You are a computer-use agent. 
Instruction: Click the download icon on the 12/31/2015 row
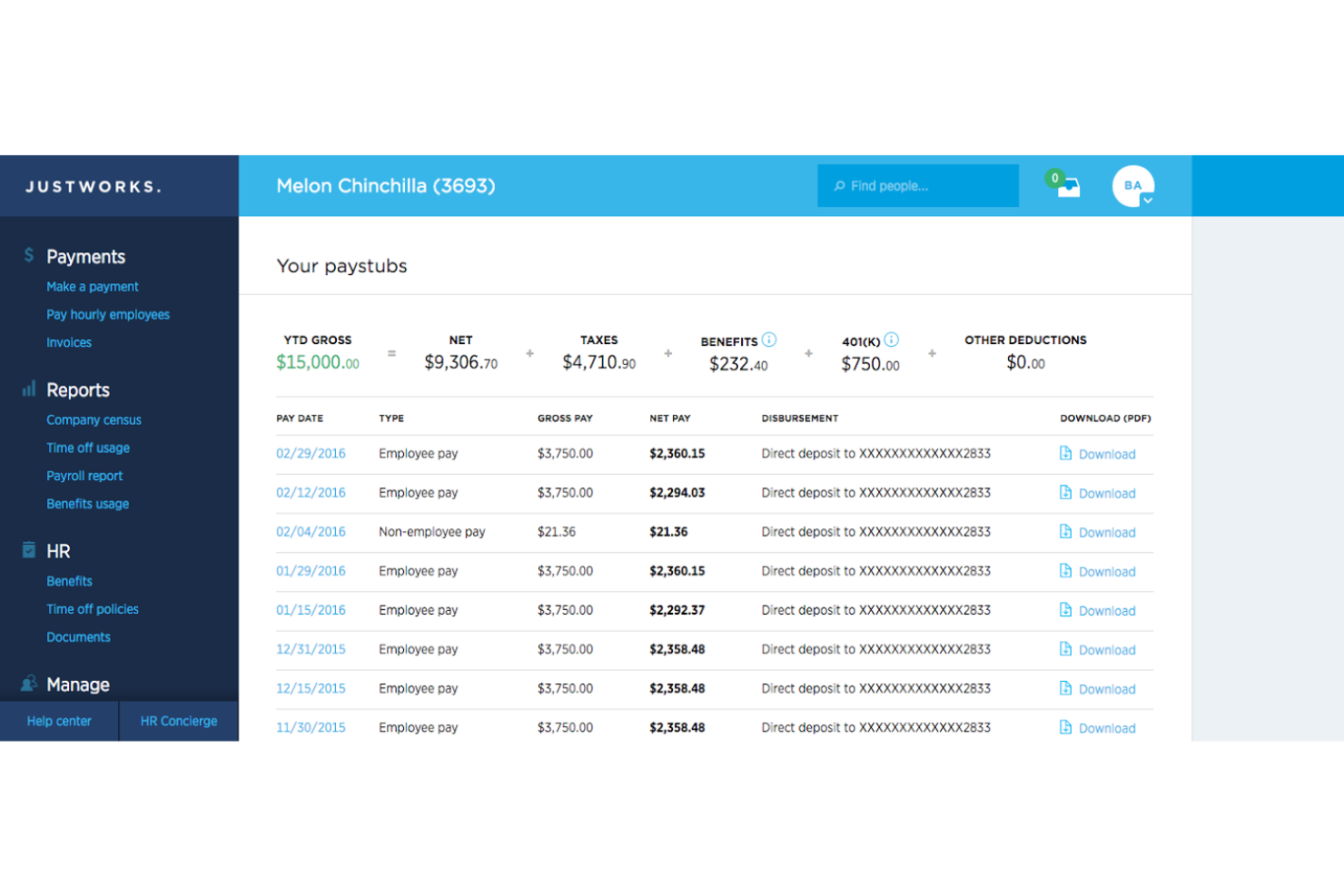point(1065,649)
